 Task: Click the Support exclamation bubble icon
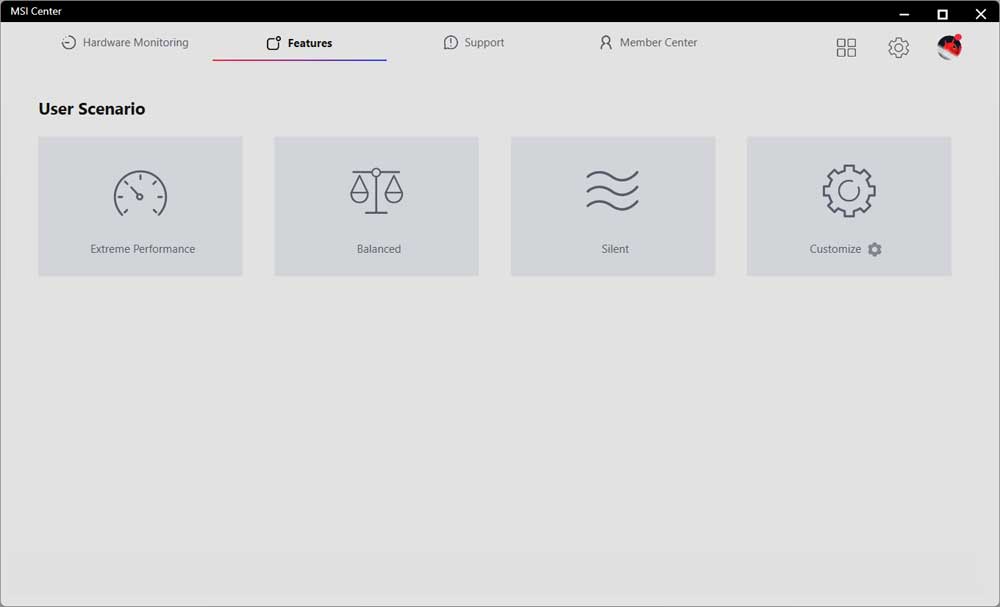[x=451, y=43]
